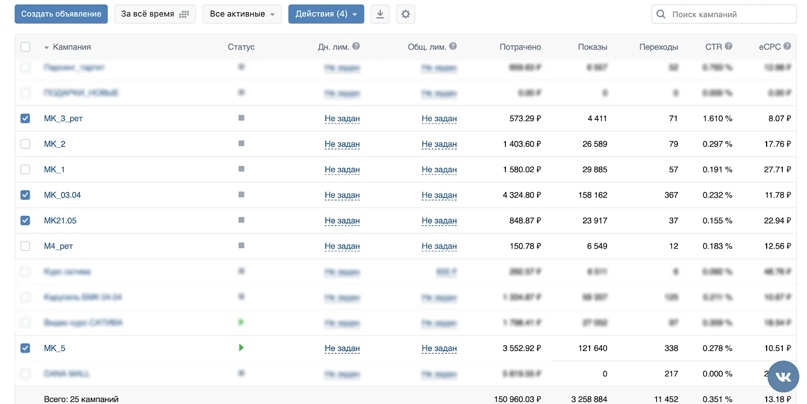
Task: Open the Действия (4) dropdown
Action: click(x=326, y=14)
